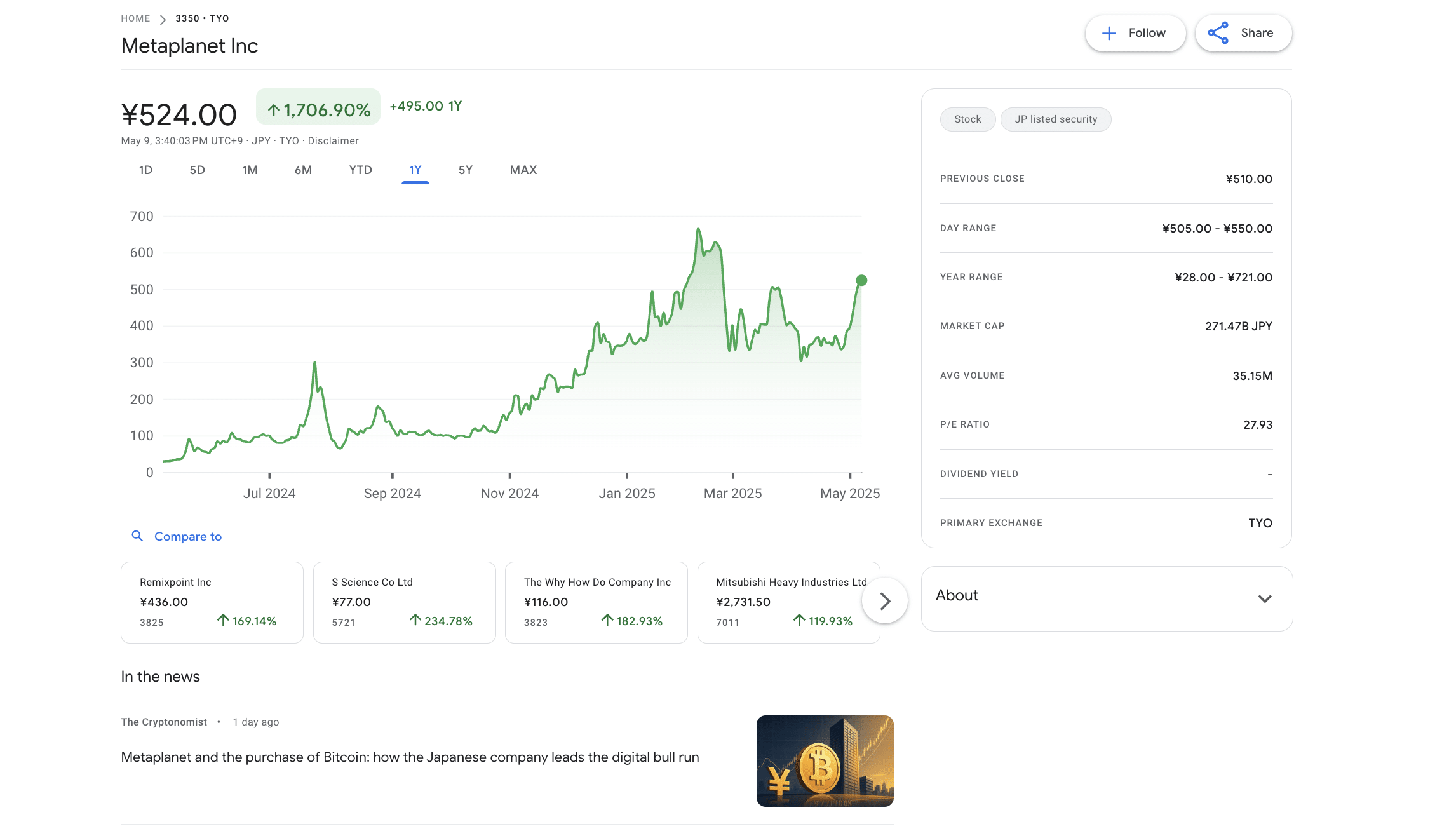The width and height of the screenshot is (1456, 831).
Task: Click The Cryptonomist source name
Action: (x=164, y=722)
